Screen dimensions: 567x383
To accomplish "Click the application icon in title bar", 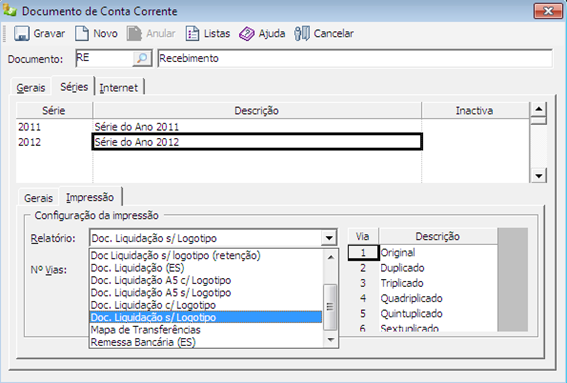I will pos(10,10).
